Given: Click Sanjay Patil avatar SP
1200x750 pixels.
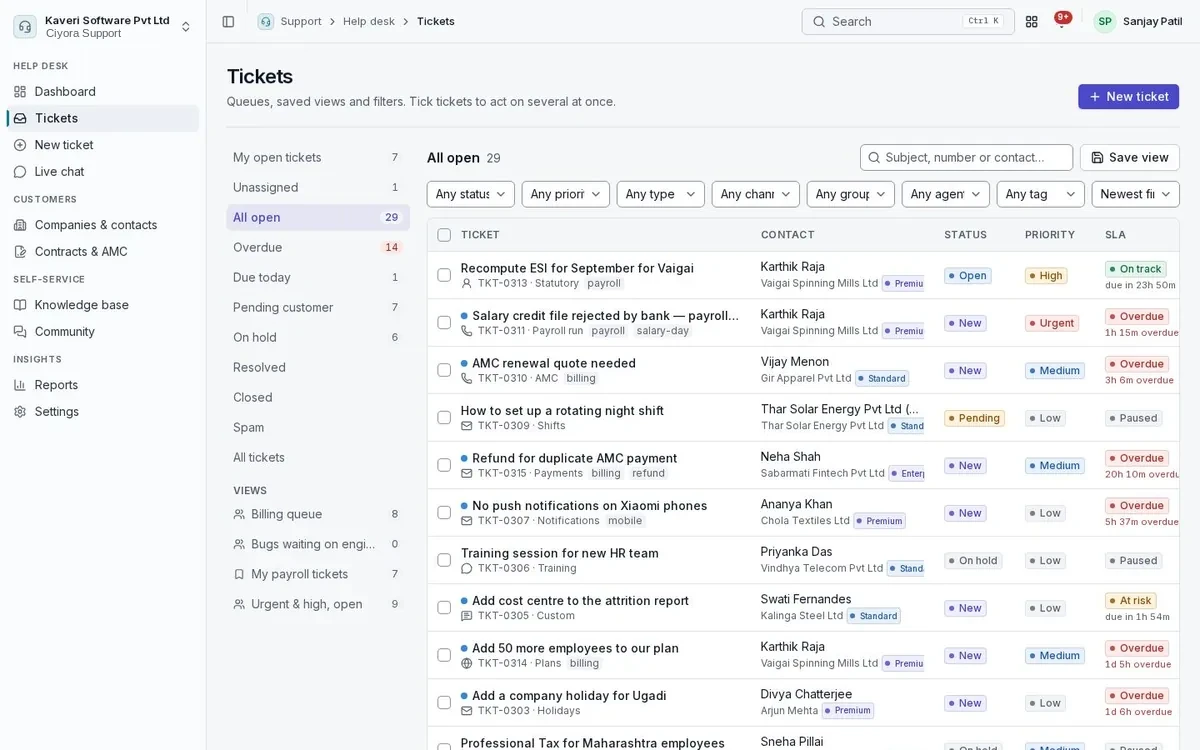Looking at the screenshot, I should point(1105,21).
